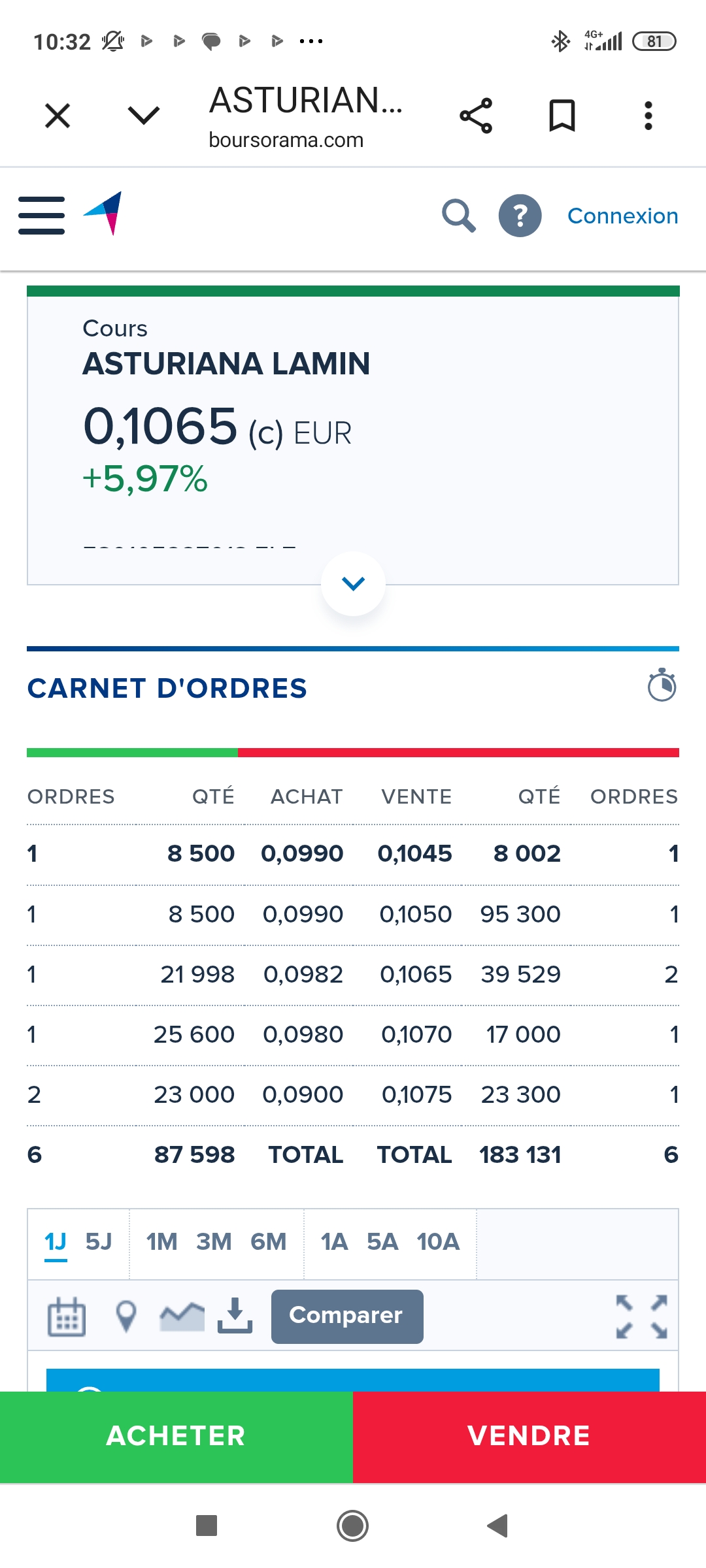Select the 5J chart period

pyautogui.click(x=99, y=1241)
